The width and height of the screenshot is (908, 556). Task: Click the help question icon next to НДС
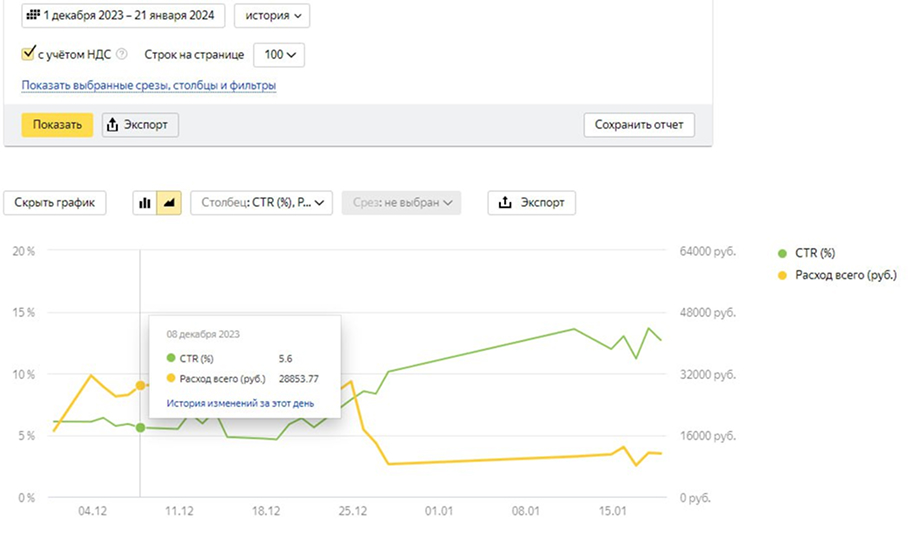click(122, 55)
